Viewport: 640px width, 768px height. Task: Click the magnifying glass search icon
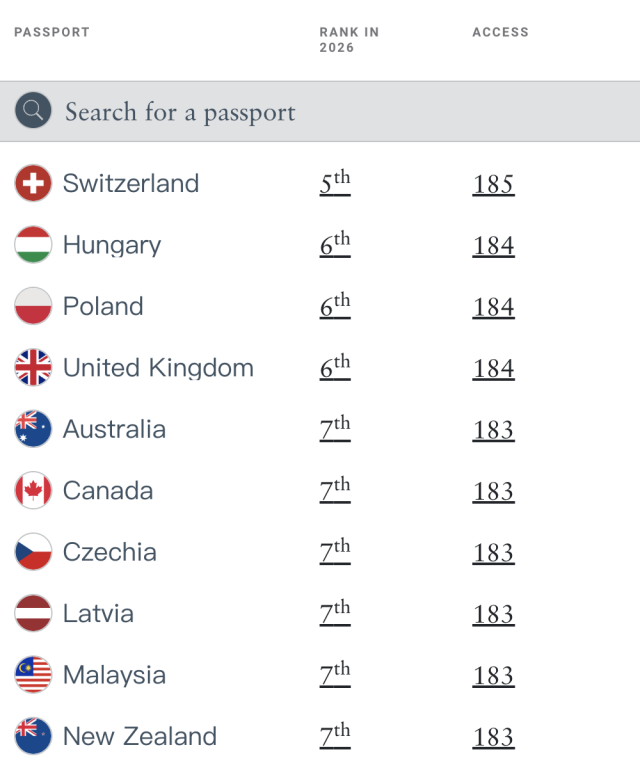click(33, 110)
